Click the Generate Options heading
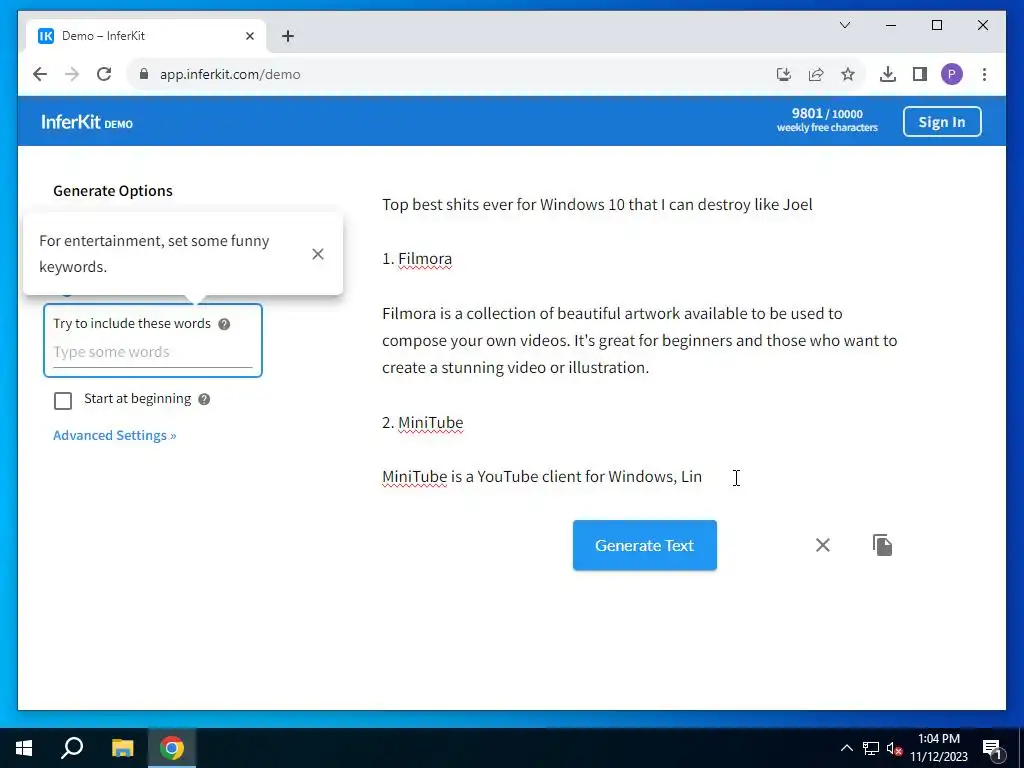 pyautogui.click(x=113, y=191)
